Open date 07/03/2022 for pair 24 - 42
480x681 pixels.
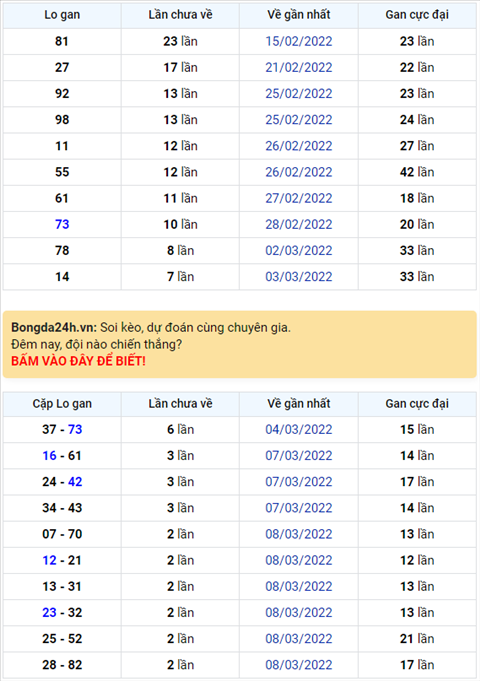point(299,482)
